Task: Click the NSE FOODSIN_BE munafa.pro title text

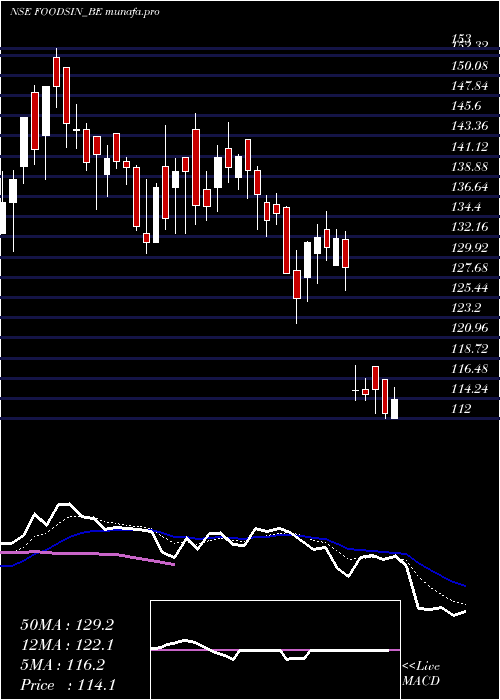Action: pyautogui.click(x=84, y=12)
